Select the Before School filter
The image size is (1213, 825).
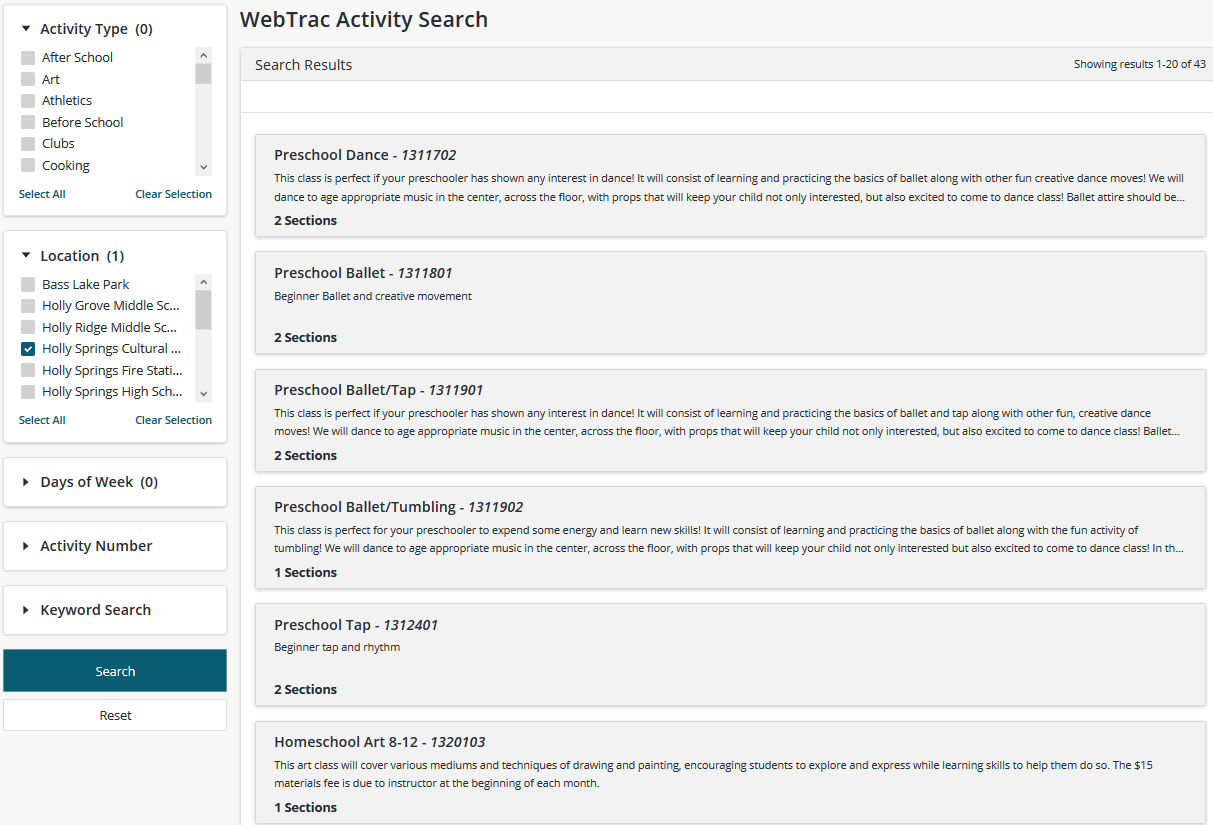coord(27,121)
